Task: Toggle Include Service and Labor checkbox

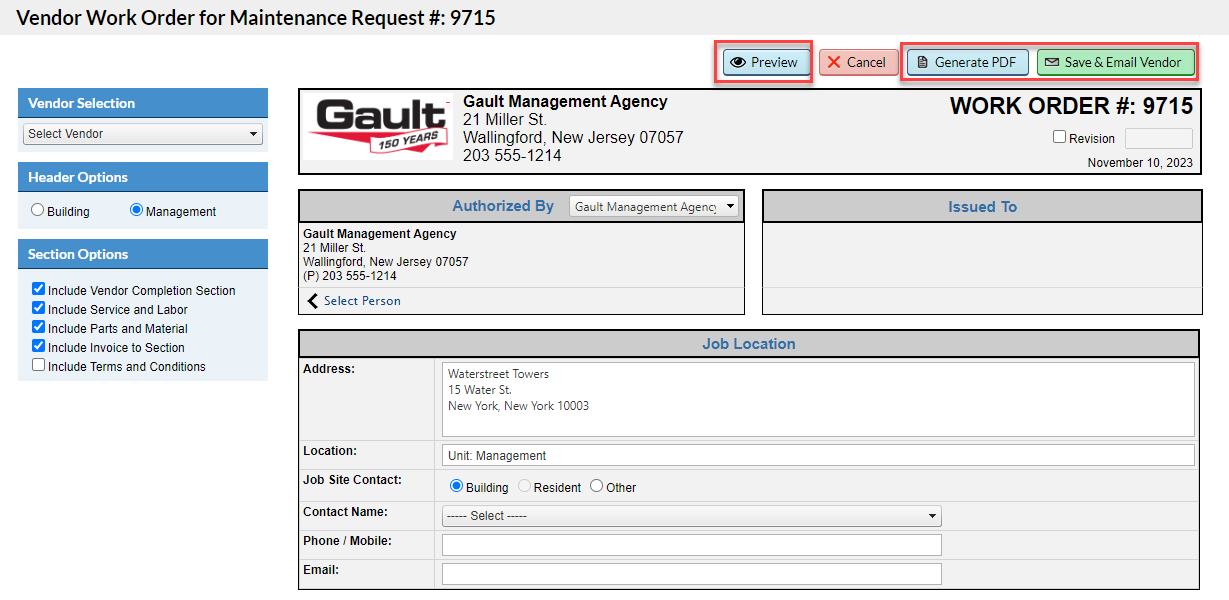Action: pyautogui.click(x=39, y=308)
